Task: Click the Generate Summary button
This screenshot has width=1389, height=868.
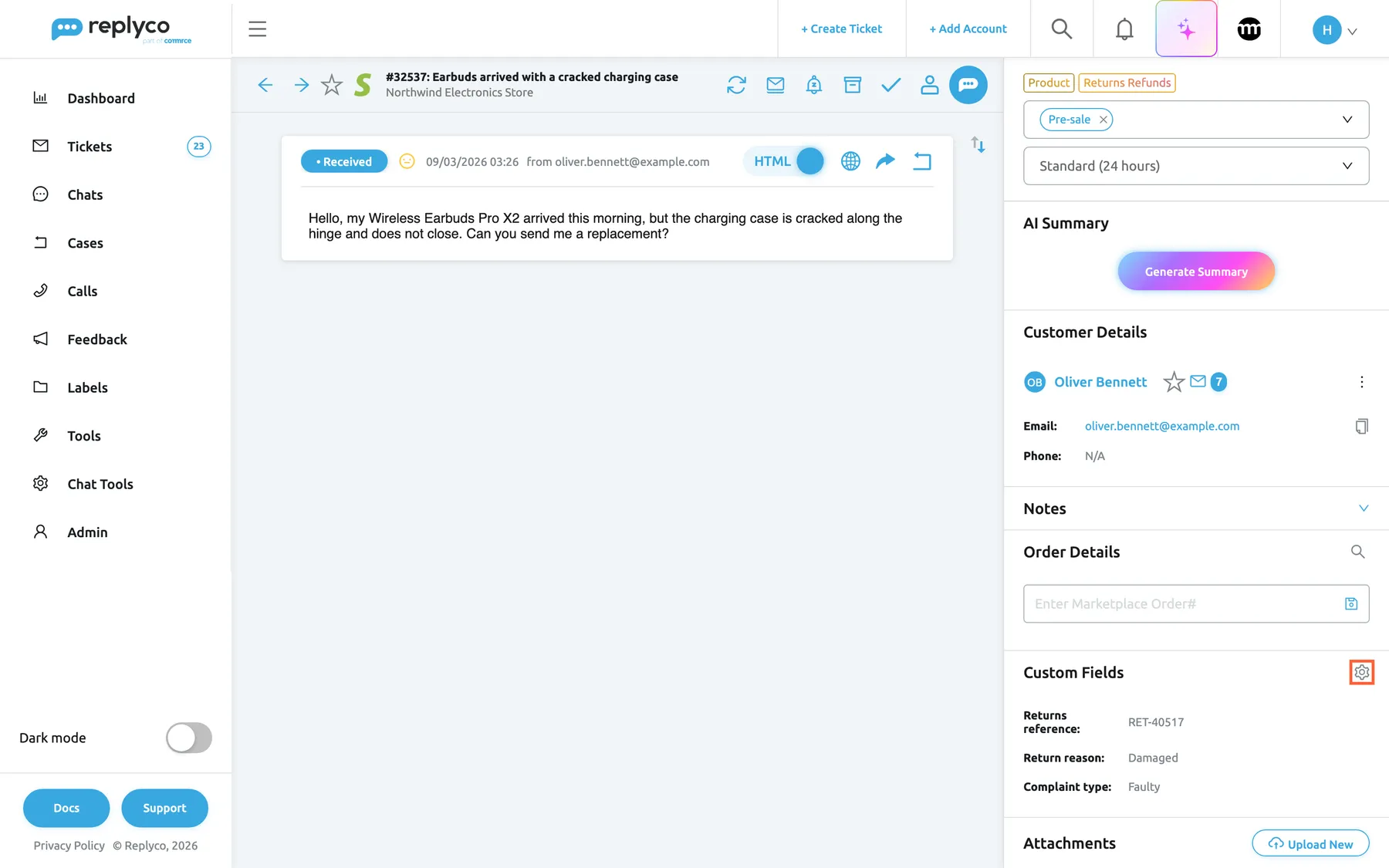Action: pos(1196,272)
